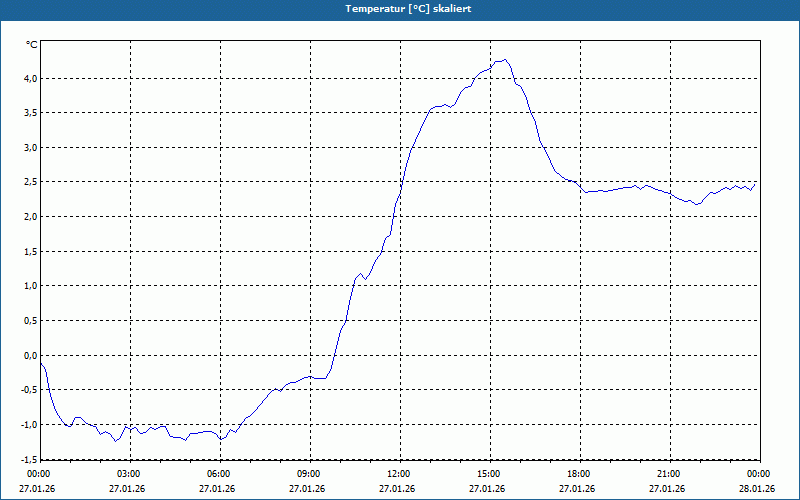Click the starting point of the blue curve
Image resolution: width=800 pixels, height=500 pixels.
pyautogui.click(x=41, y=363)
